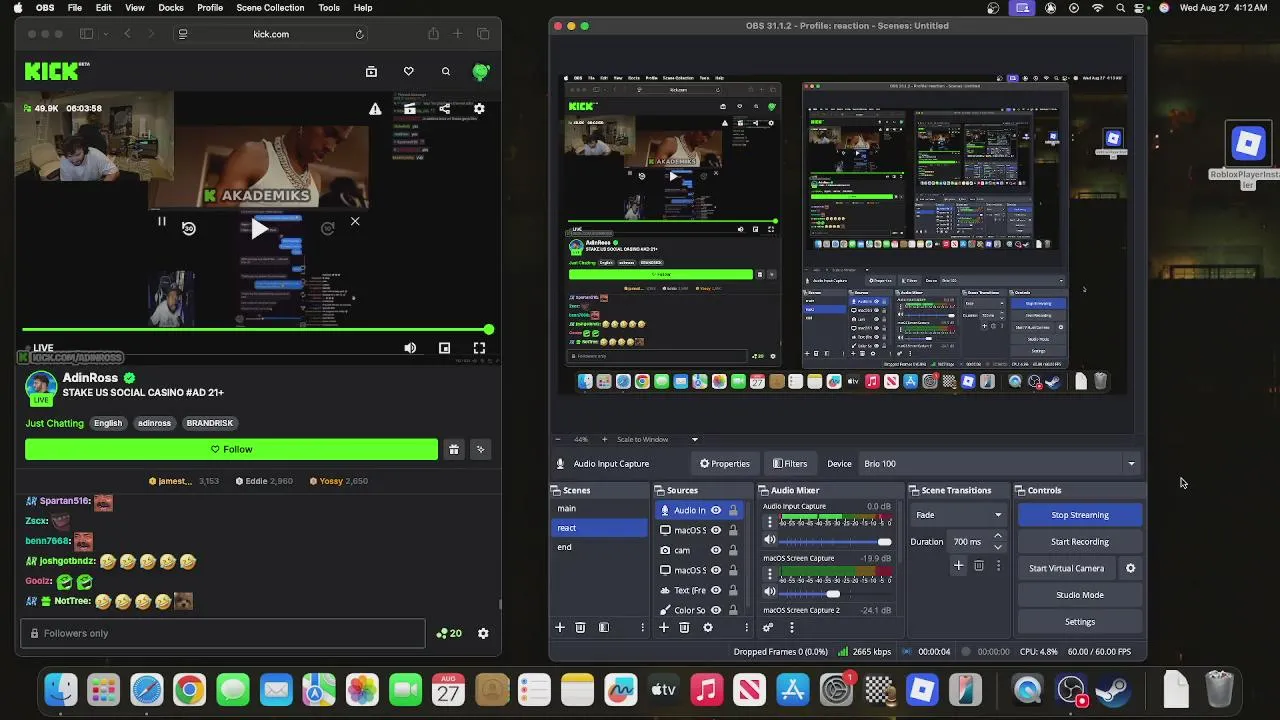
Task: Enable Studio Mode
Action: 1080,595
